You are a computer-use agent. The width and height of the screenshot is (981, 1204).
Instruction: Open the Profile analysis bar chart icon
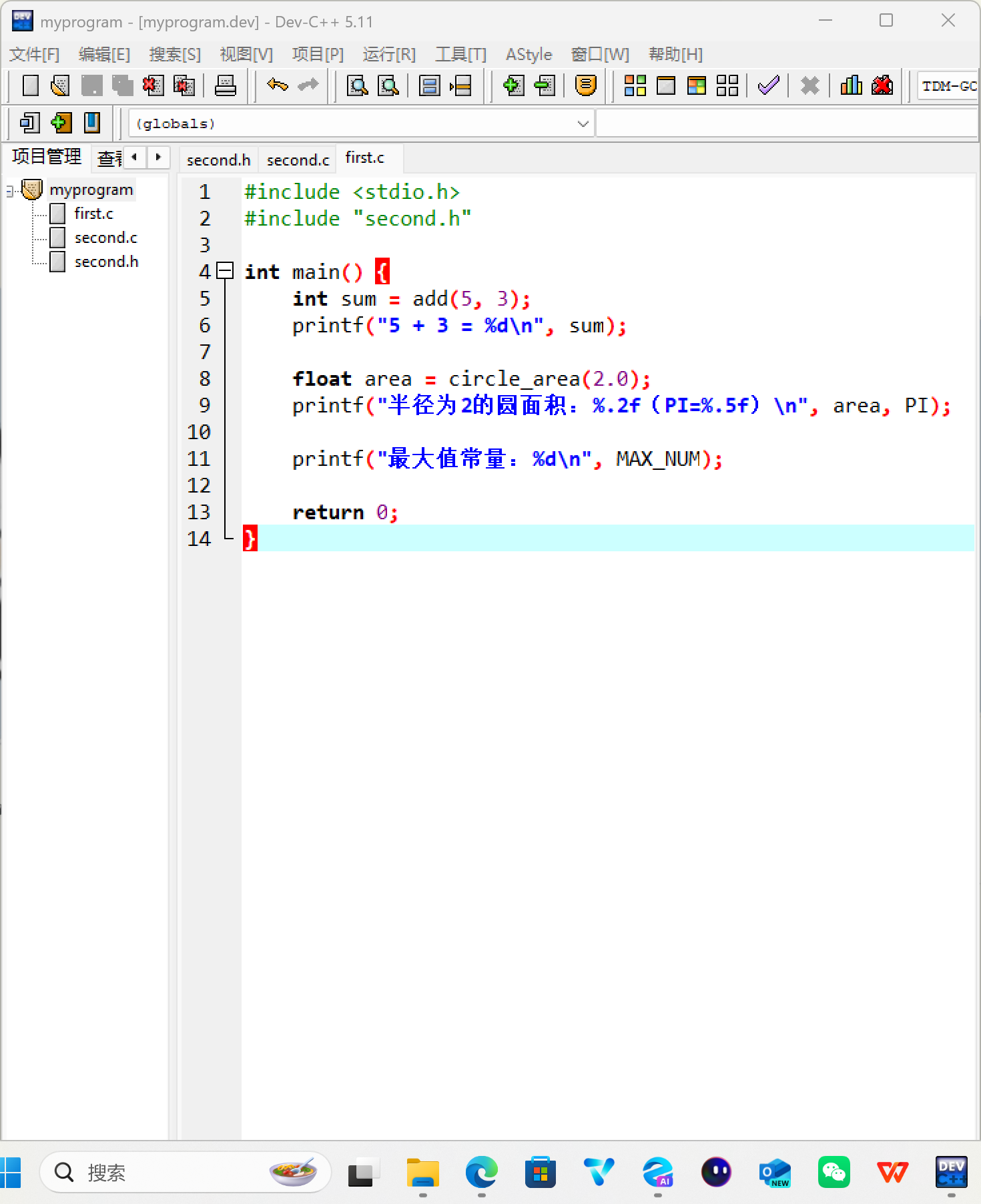851,85
